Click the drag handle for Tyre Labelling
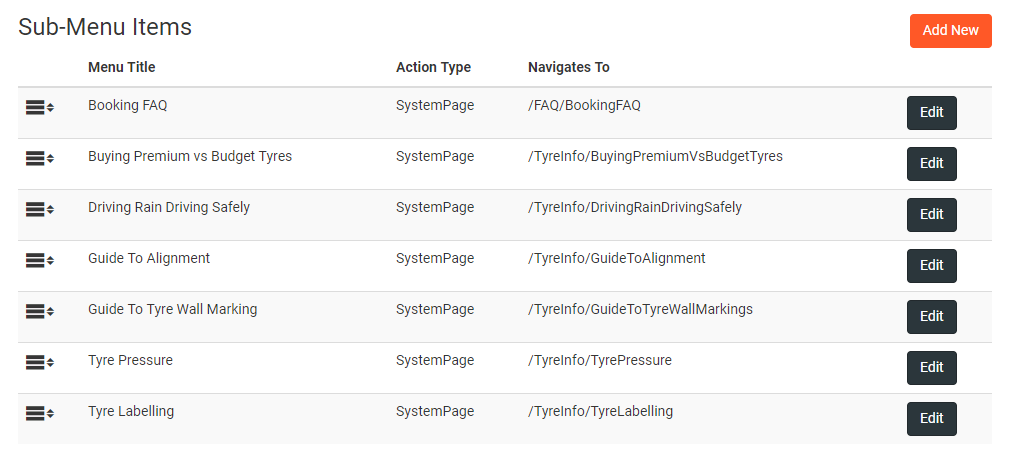The image size is (1012, 451). click(39, 413)
